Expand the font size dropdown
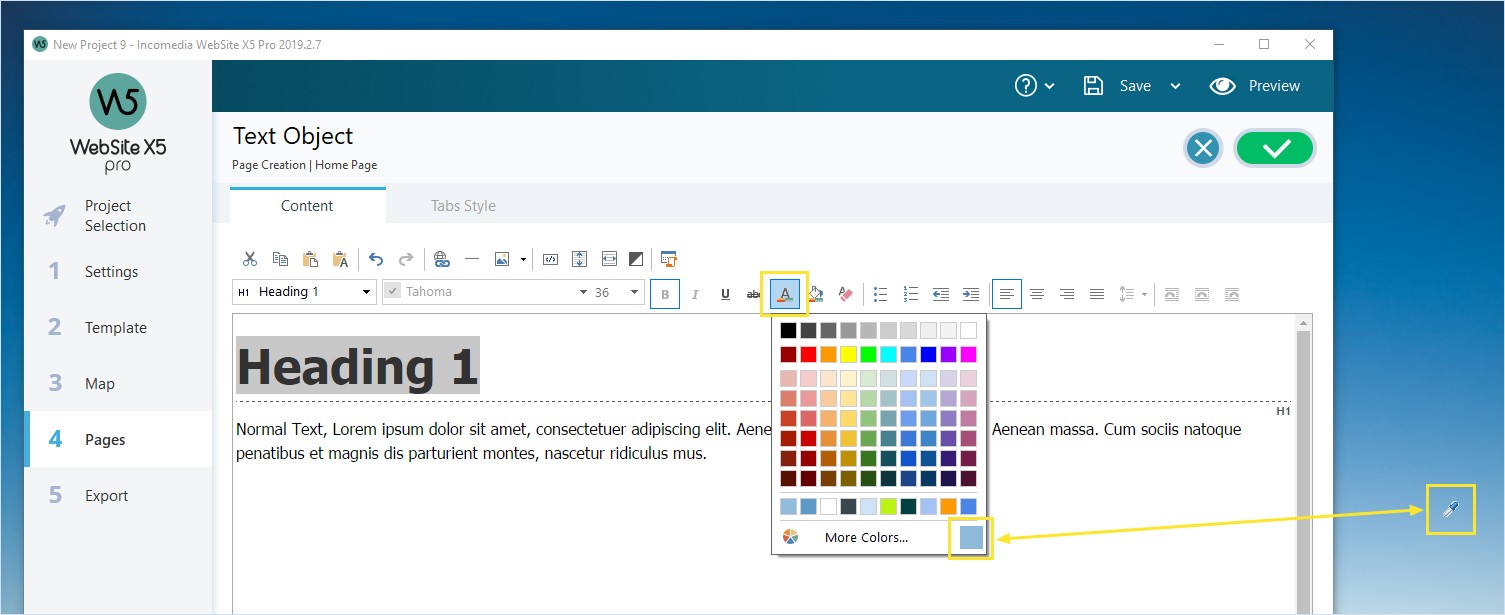 [x=634, y=291]
